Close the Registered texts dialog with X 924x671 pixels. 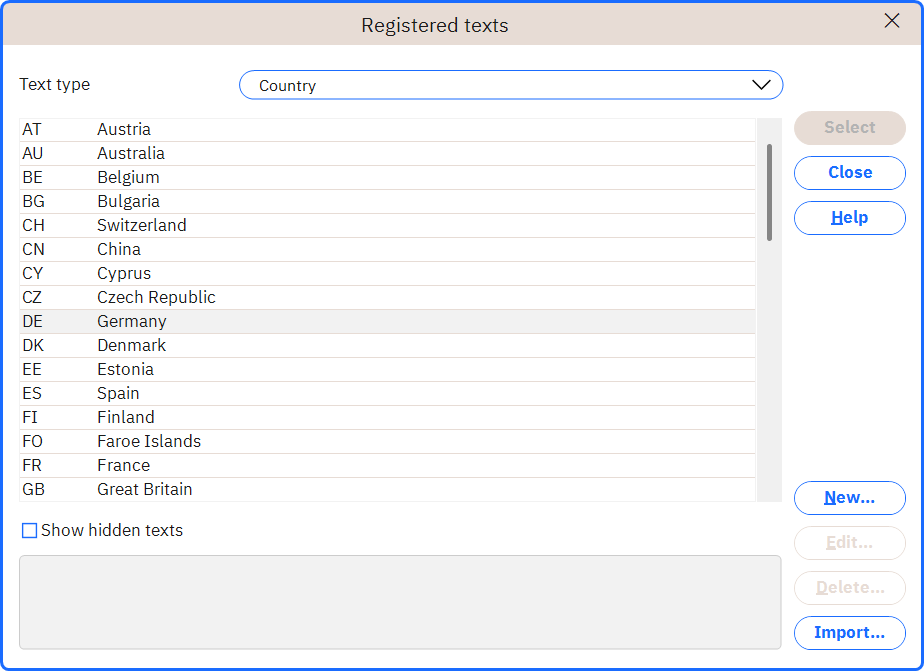[x=892, y=21]
